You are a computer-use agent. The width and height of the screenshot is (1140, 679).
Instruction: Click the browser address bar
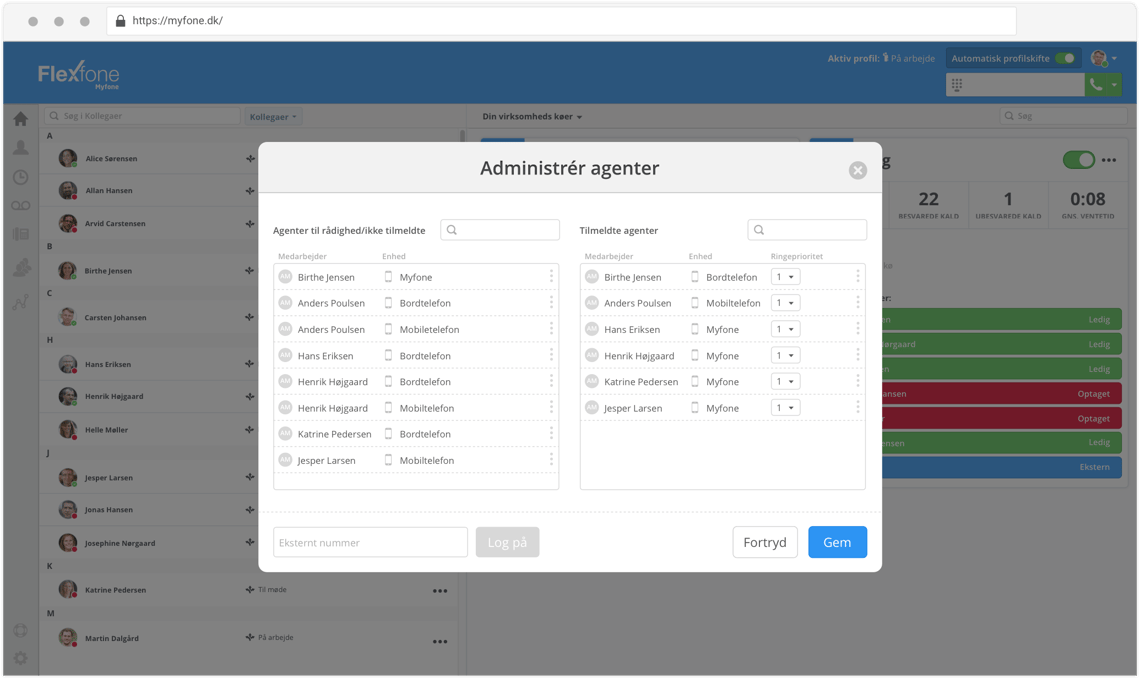(x=561, y=21)
